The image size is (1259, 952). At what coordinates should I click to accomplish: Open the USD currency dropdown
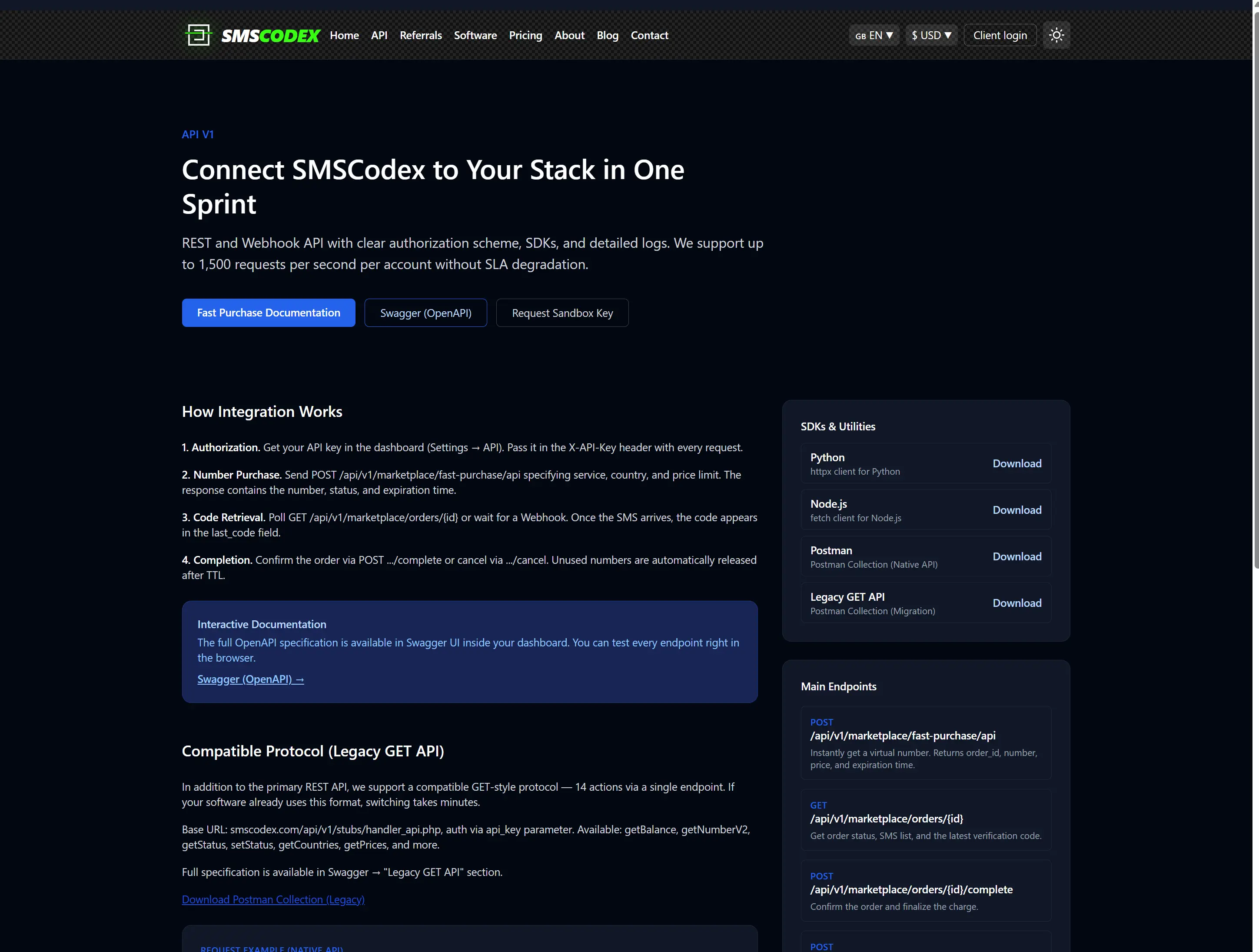(x=931, y=35)
